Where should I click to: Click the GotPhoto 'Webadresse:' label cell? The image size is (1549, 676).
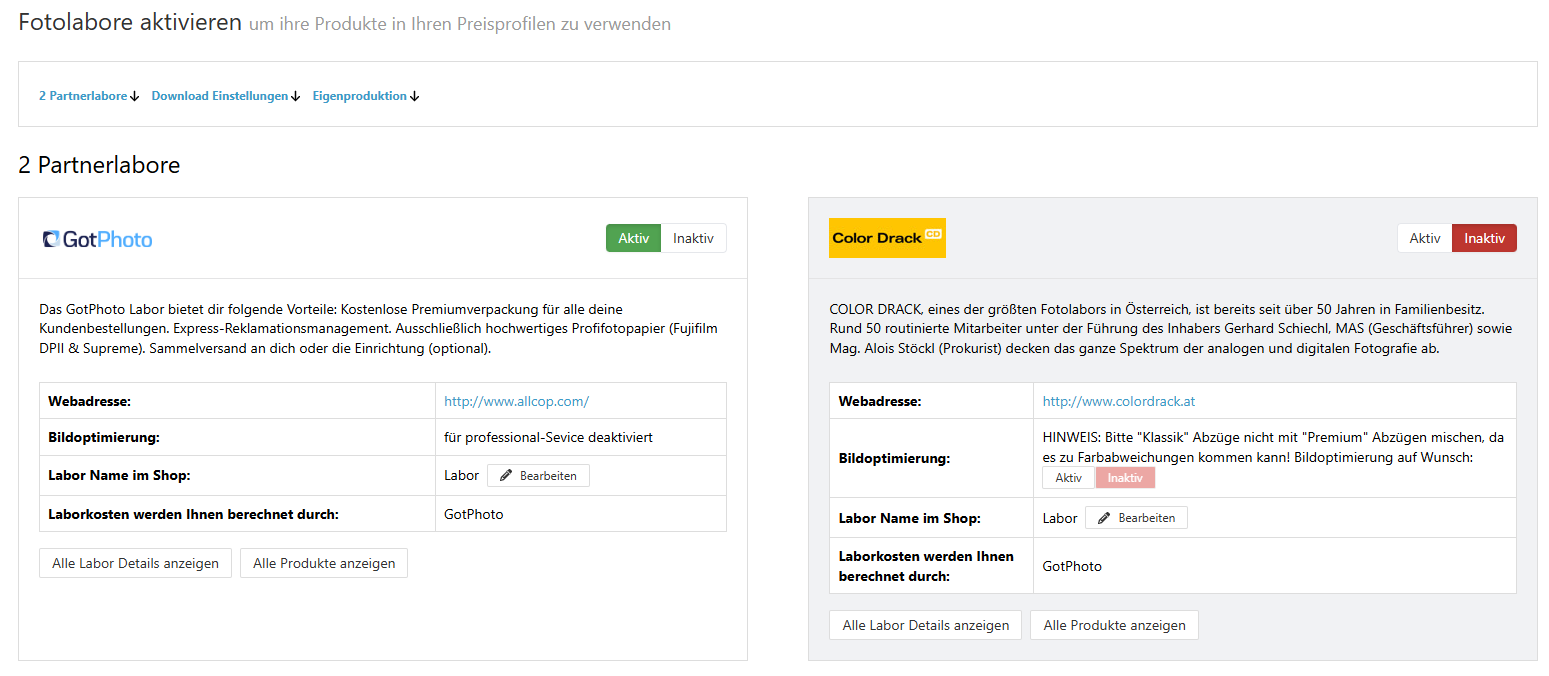tap(238, 401)
